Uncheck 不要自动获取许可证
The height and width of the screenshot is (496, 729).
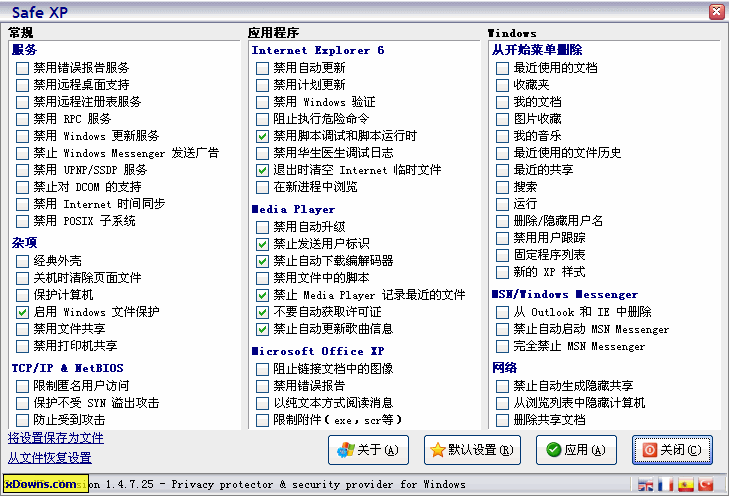point(262,312)
